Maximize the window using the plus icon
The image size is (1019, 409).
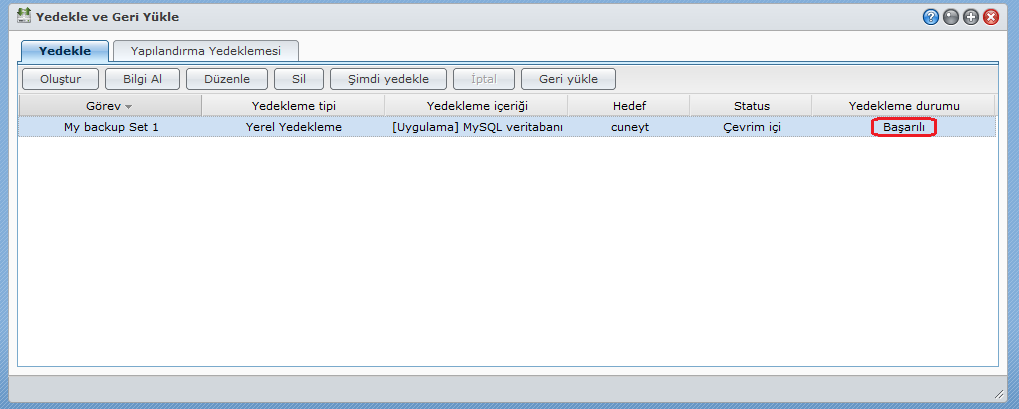tap(971, 17)
